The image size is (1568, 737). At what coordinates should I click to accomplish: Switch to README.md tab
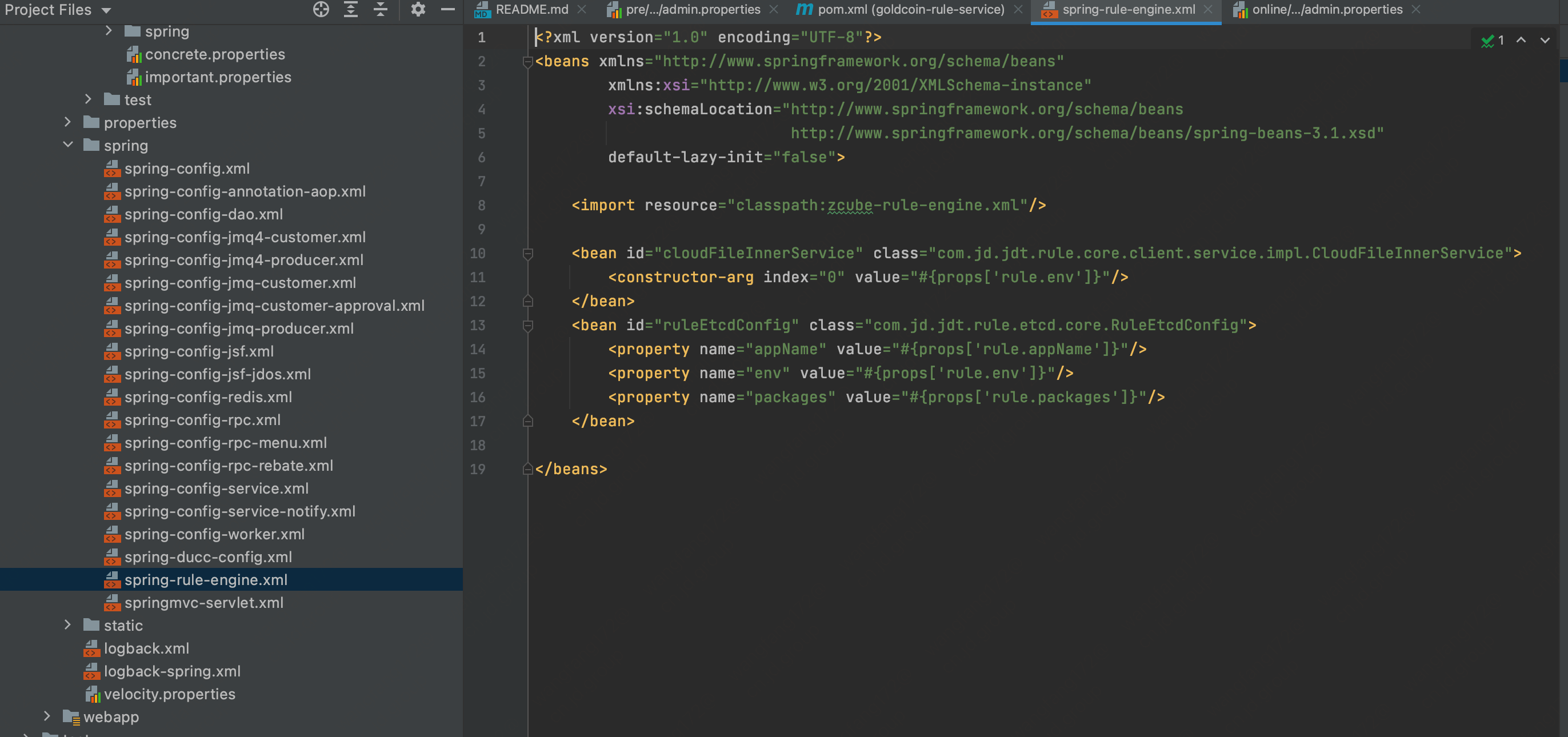[x=531, y=9]
